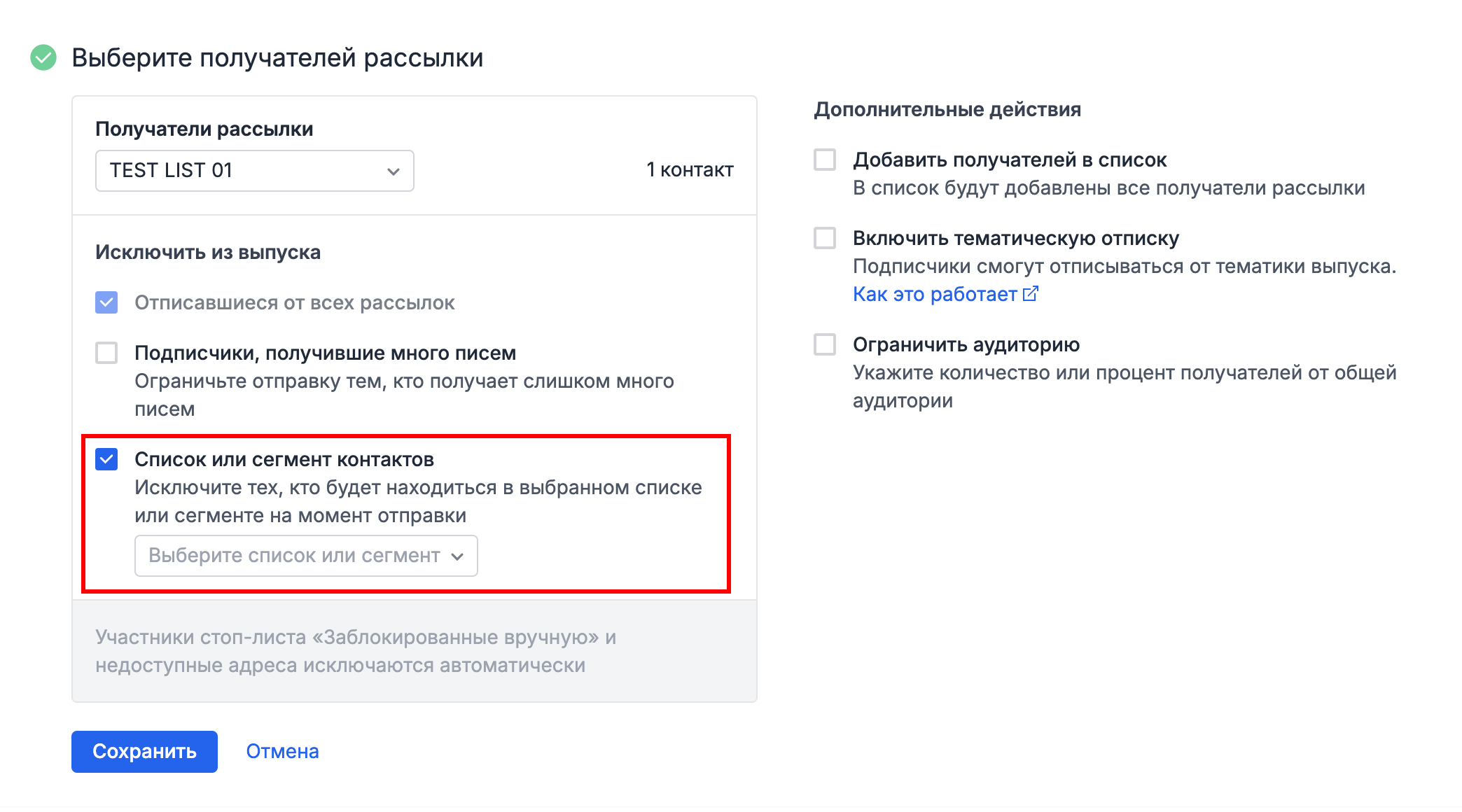Enable «Подписчики, получившие много писем»
The image size is (1462, 812).
tap(106, 353)
